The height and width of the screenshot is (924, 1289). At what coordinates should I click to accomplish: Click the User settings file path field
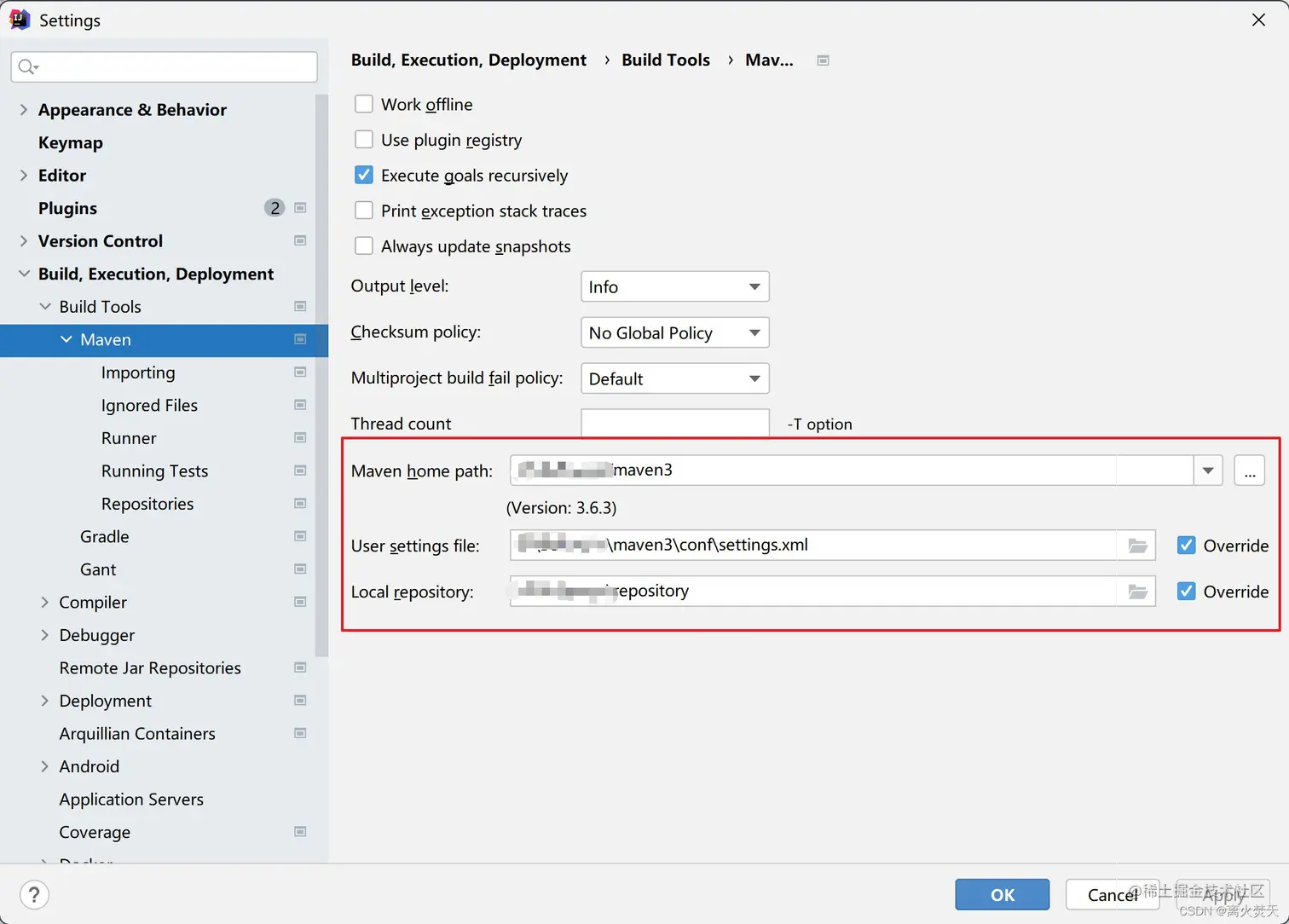click(814, 546)
